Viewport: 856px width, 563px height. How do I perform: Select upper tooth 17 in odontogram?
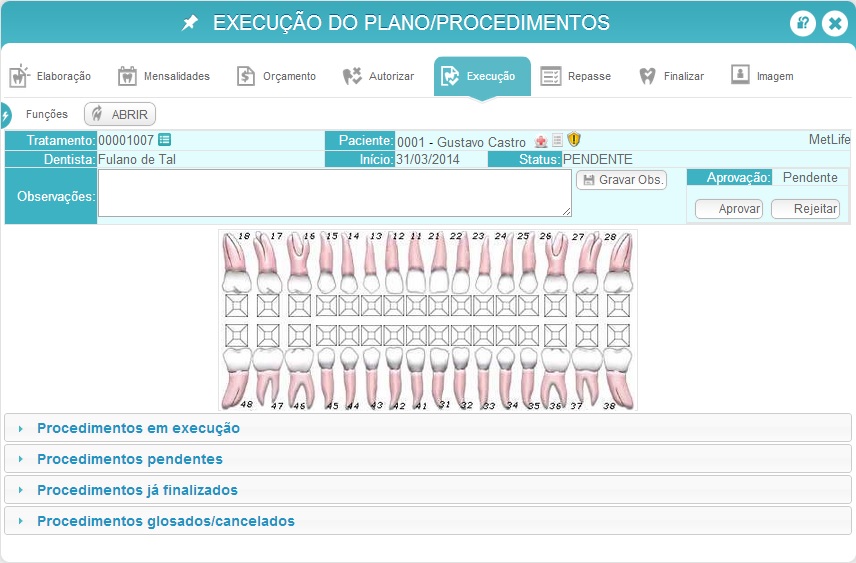click(268, 263)
